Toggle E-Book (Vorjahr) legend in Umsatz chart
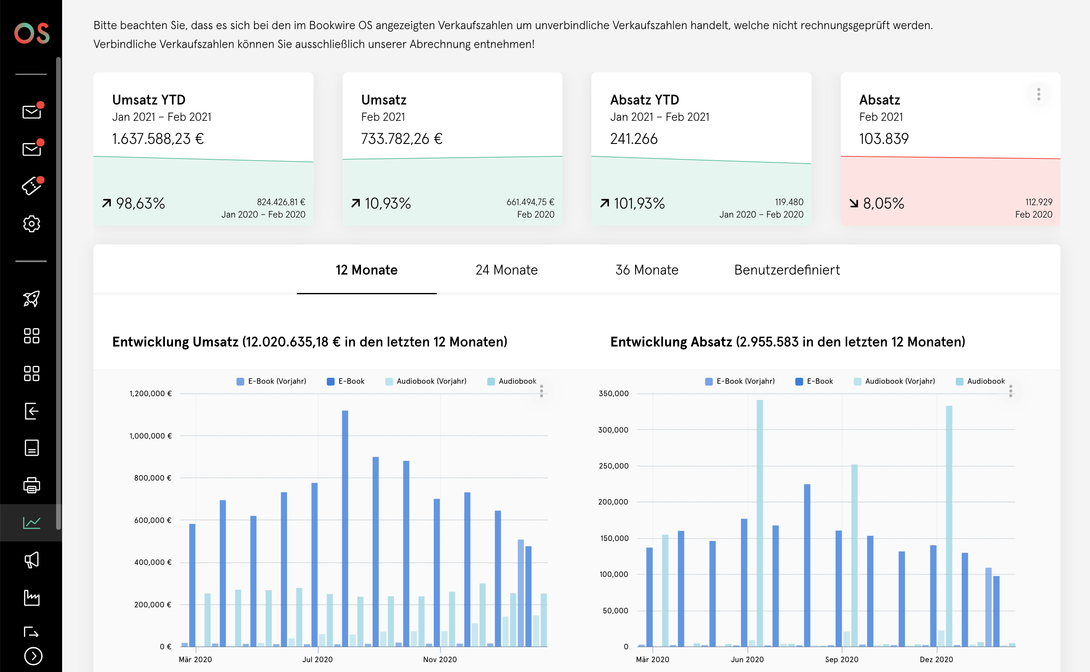Viewport: 1090px width, 672px height. [271, 382]
